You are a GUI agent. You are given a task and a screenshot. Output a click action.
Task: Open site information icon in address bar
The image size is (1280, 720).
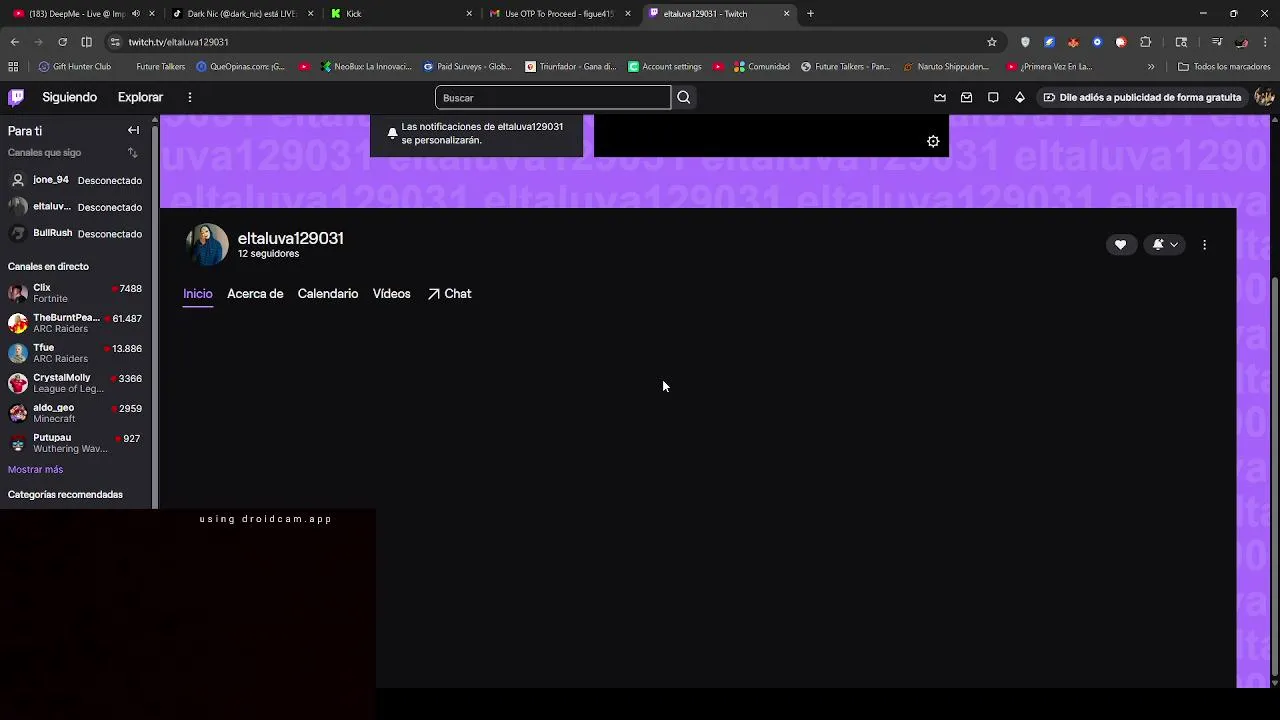tap(115, 42)
